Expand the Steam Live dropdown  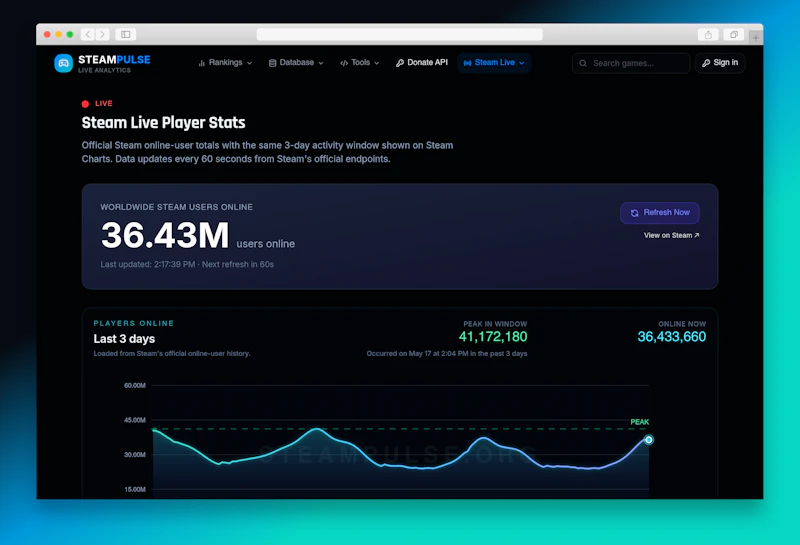pyautogui.click(x=494, y=63)
